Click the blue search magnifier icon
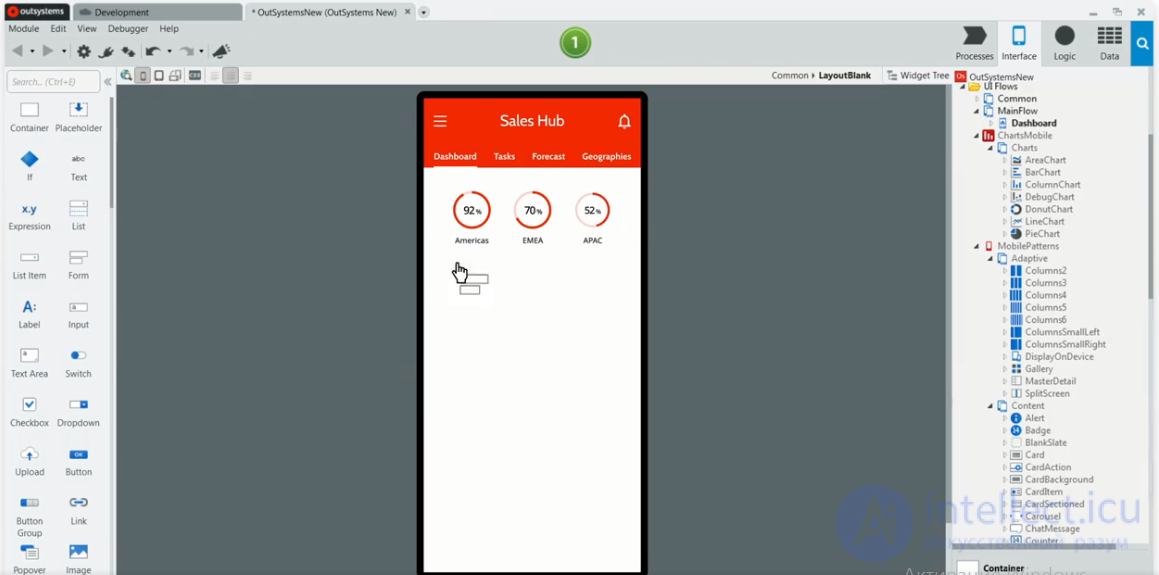The width and height of the screenshot is (1159, 575). point(1143,44)
